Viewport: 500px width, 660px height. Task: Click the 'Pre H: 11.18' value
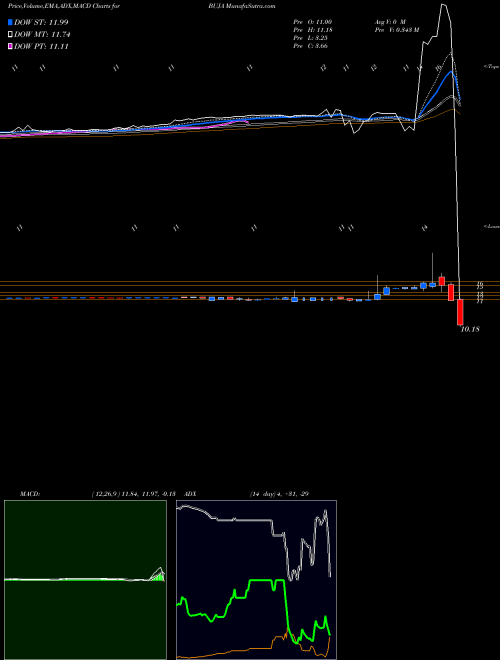[x=311, y=30]
